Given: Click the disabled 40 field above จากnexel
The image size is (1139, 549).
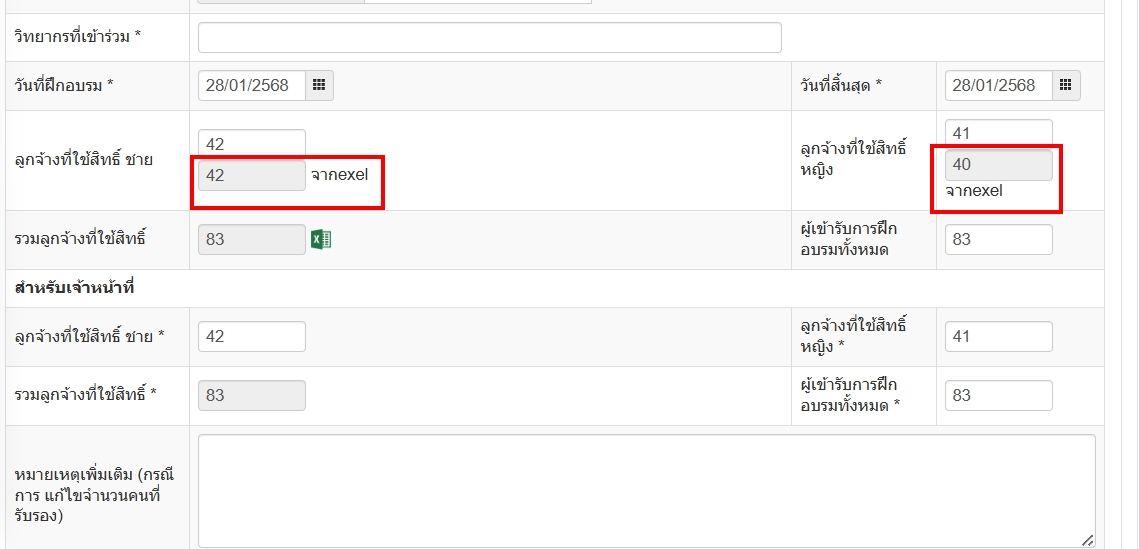Looking at the screenshot, I should point(999,165).
